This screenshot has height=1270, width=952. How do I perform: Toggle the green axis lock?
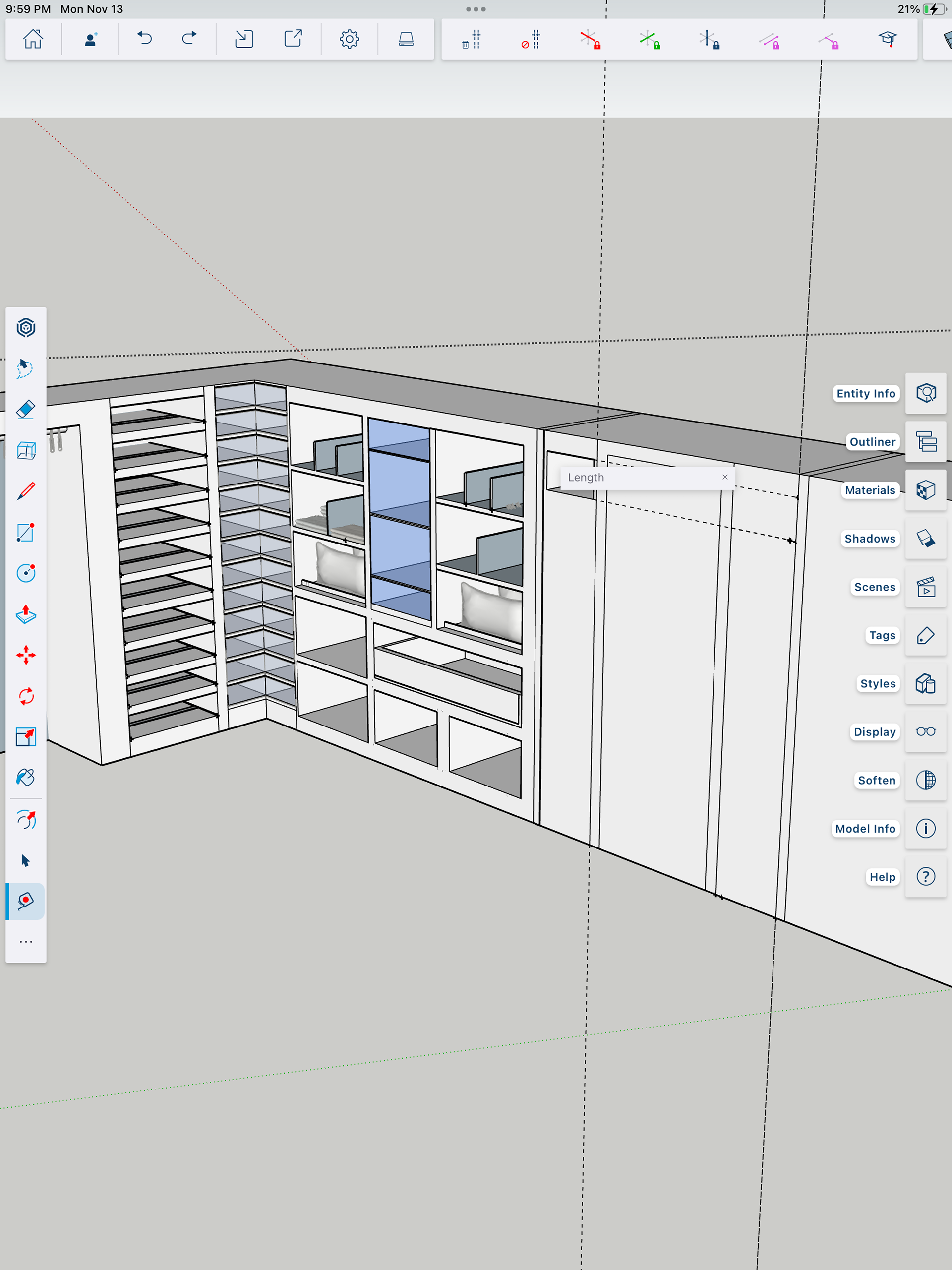pos(650,40)
